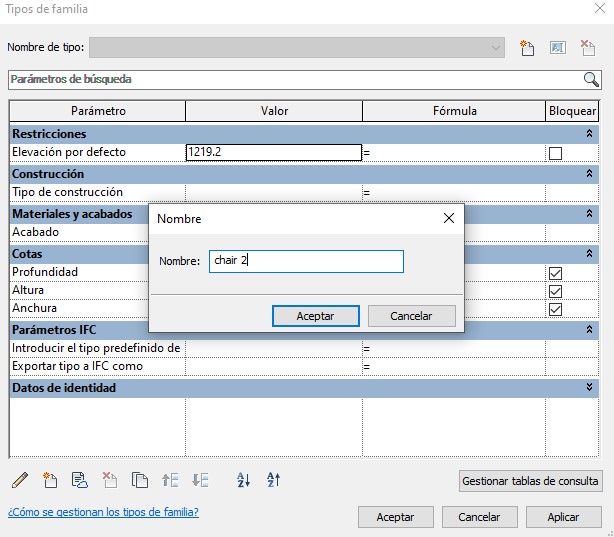This screenshot has height=537, width=614.
Task: Click the Nombre text field
Action: pos(306,261)
